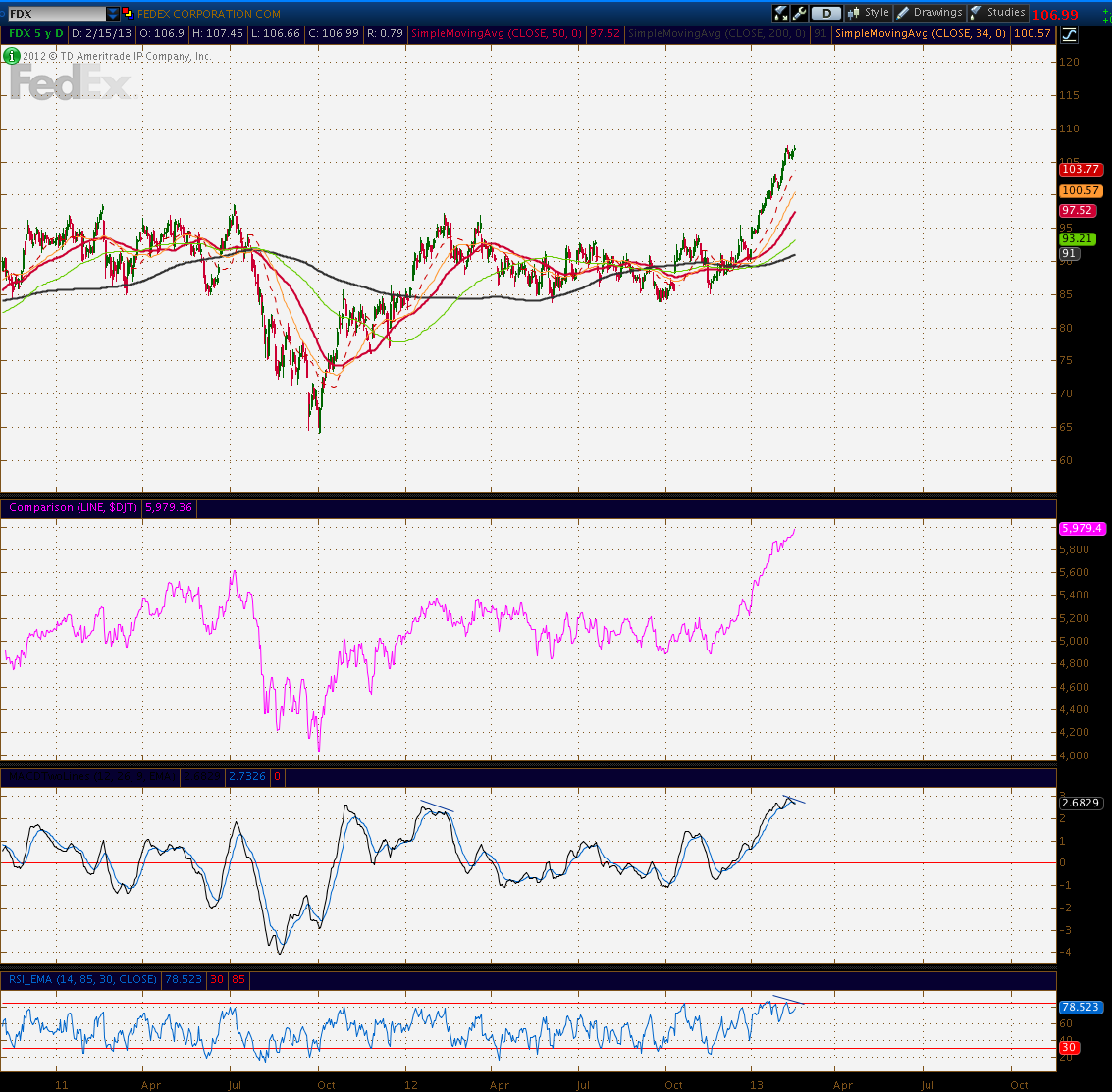
Task: Click the gray 91 price bubble
Action: 1070,254
